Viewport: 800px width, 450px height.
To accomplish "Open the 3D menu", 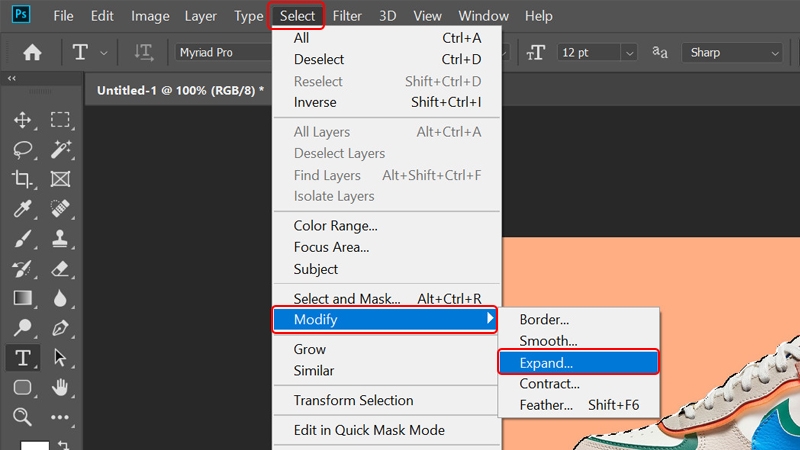I will pyautogui.click(x=387, y=16).
